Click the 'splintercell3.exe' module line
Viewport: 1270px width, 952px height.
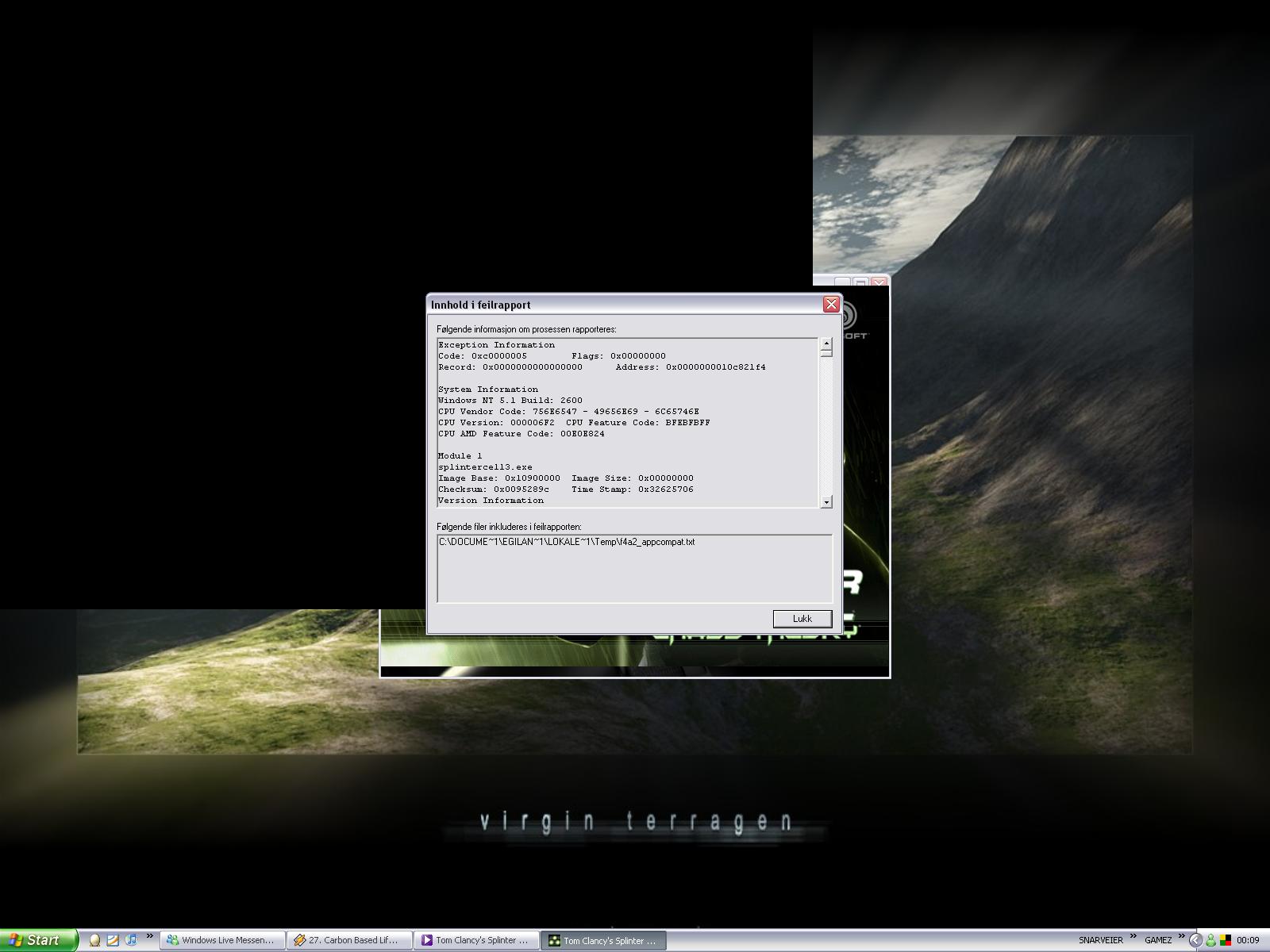[485, 467]
